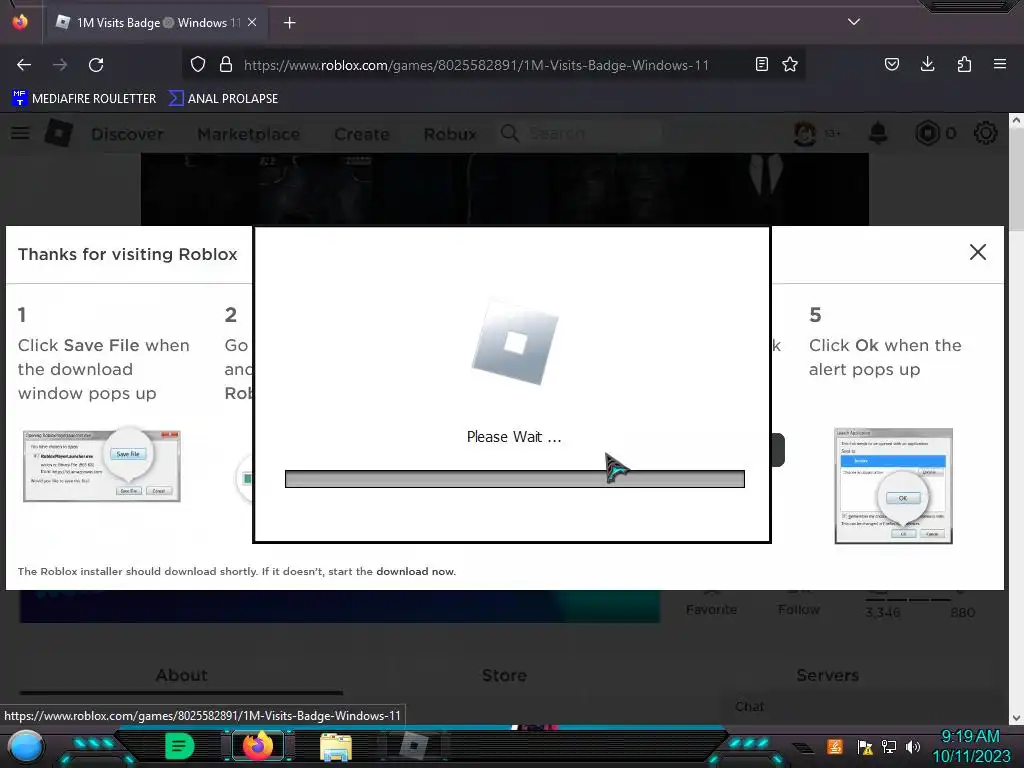
Task: Open the Robux balance icon
Action: pos(927,133)
